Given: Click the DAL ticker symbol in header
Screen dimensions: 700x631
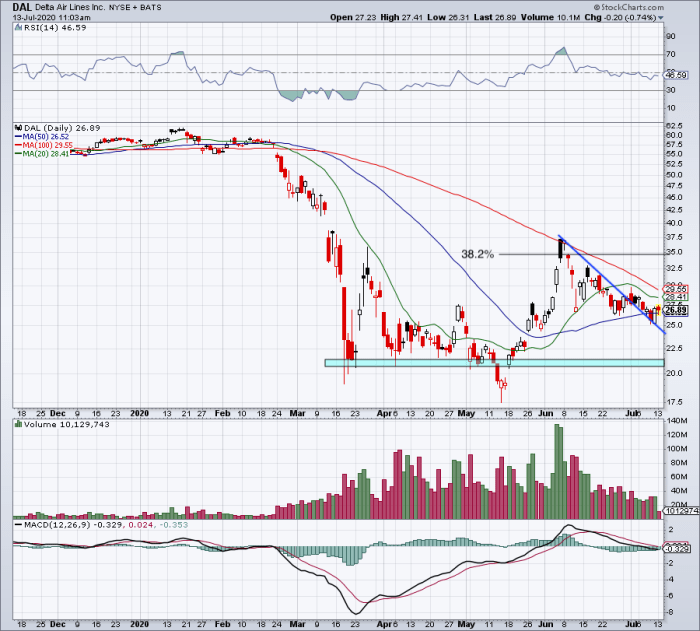Looking at the screenshot, I should pos(22,7).
